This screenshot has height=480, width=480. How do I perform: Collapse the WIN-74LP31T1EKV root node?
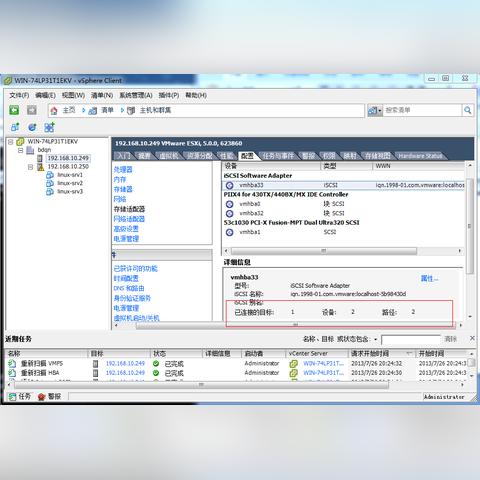(x=10, y=142)
